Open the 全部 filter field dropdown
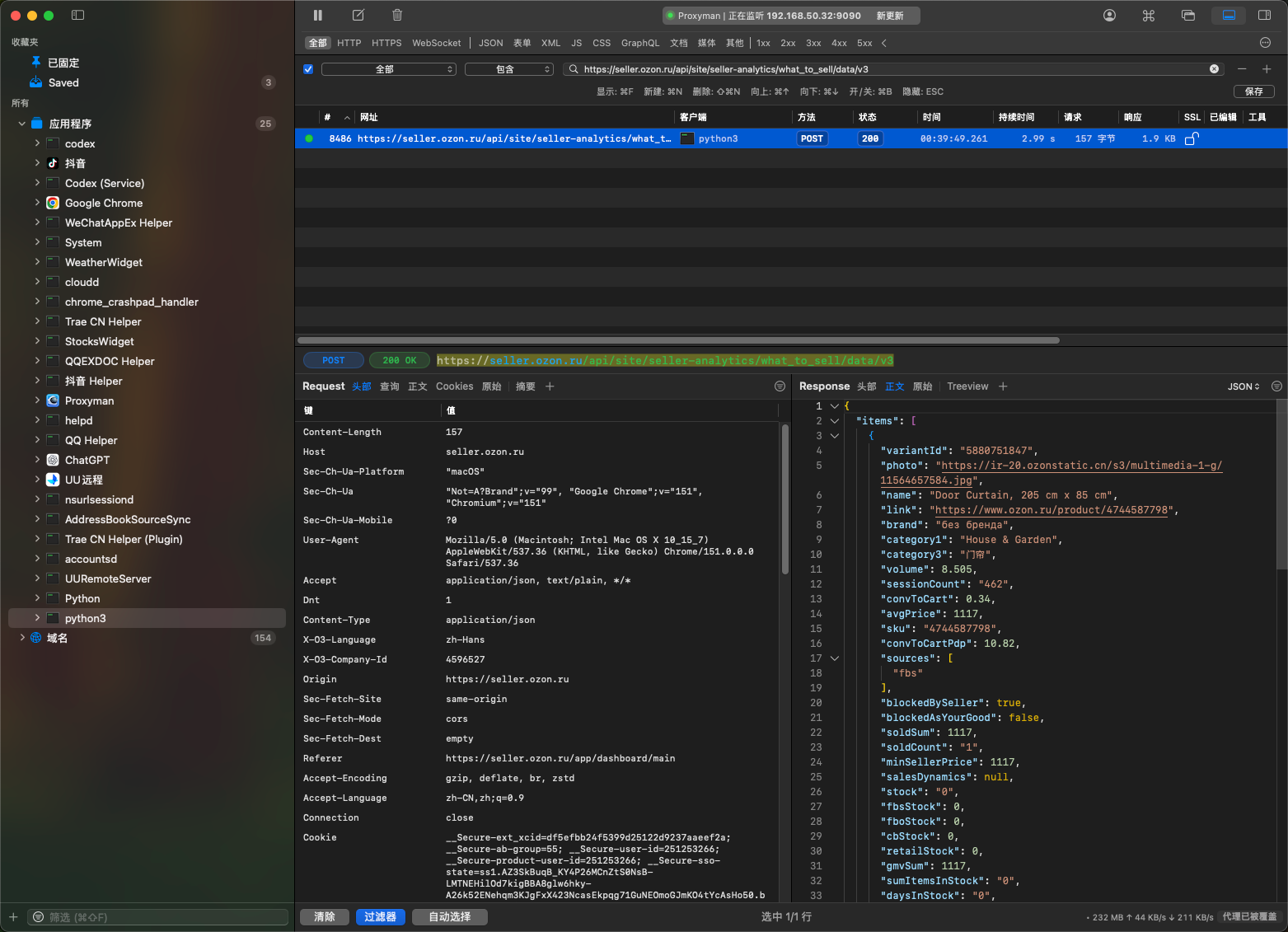This screenshot has width=1288, height=932. 389,69
